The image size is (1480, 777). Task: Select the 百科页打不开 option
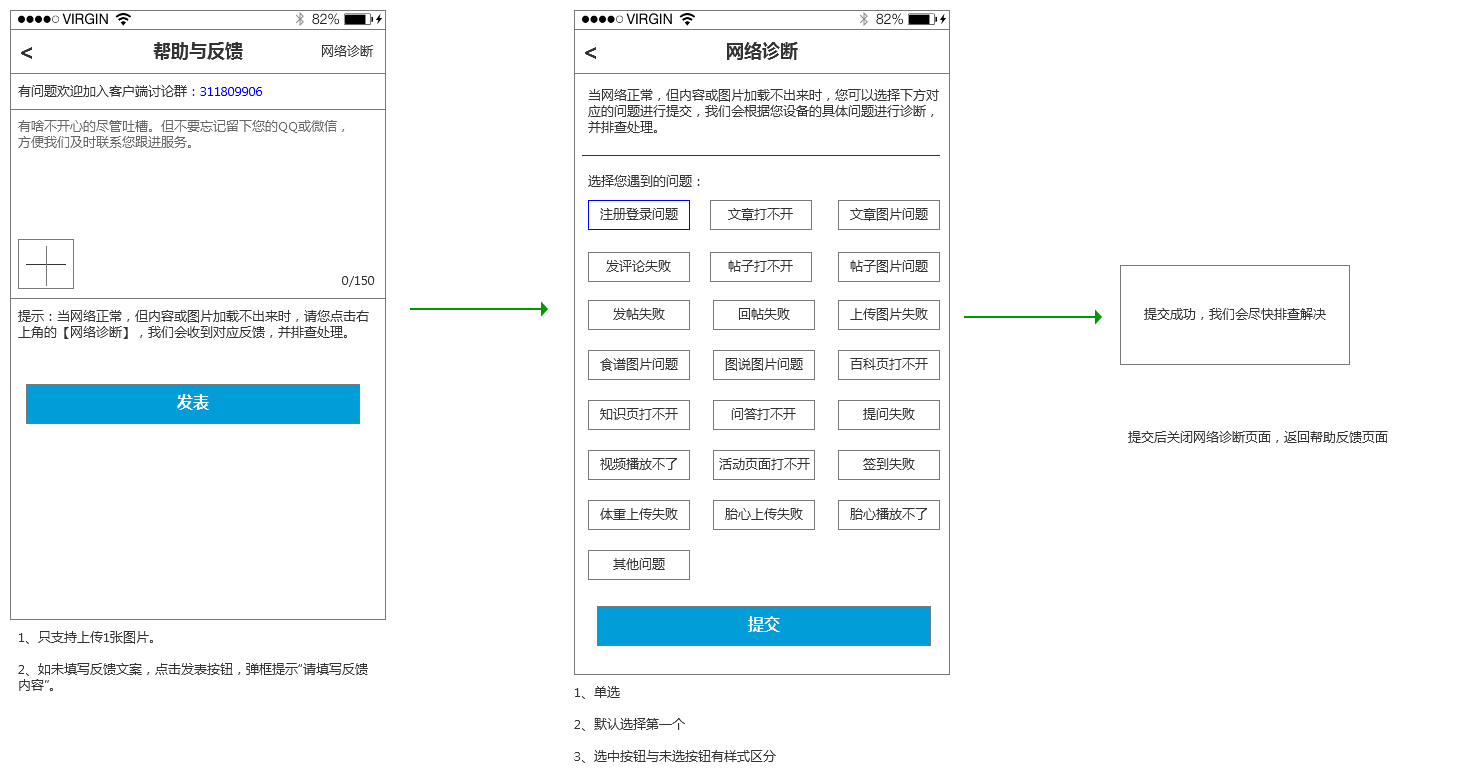pyautogui.click(x=888, y=365)
